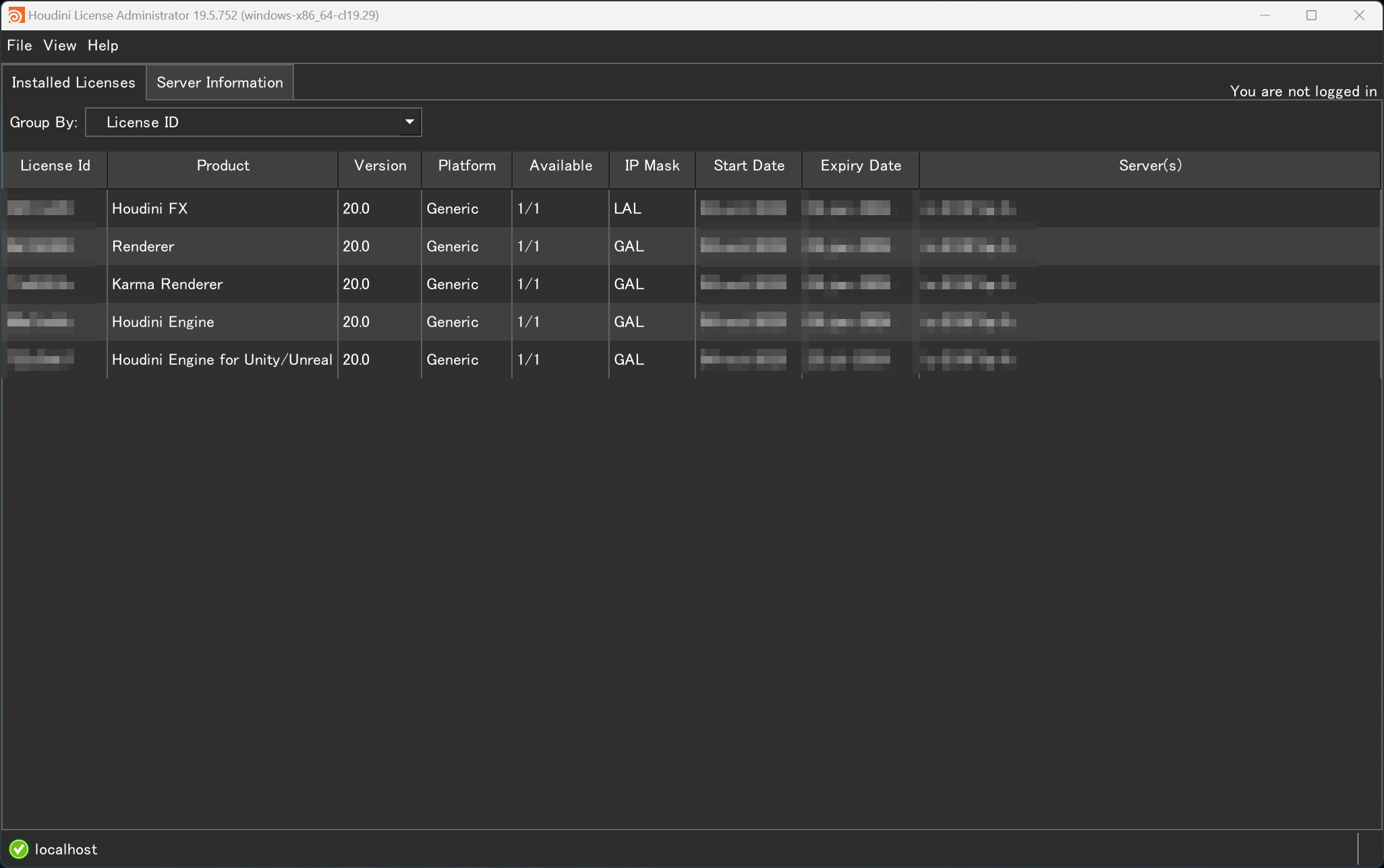Click the Start Date column header
This screenshot has height=868, width=1384.
(749, 165)
